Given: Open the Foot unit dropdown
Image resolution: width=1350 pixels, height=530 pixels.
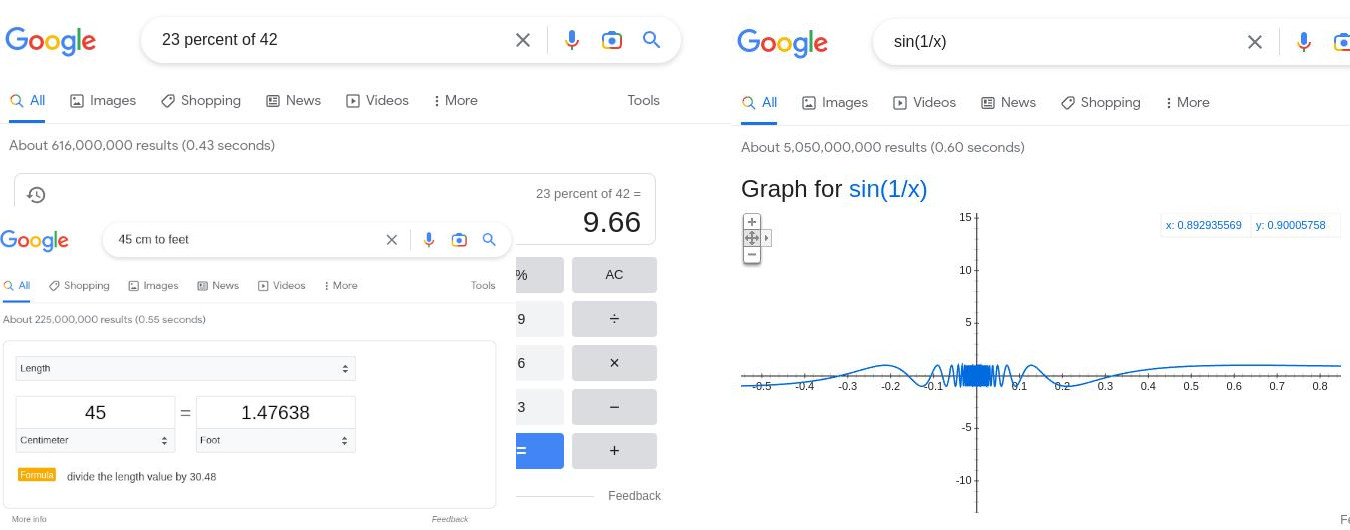Looking at the screenshot, I should point(275,440).
